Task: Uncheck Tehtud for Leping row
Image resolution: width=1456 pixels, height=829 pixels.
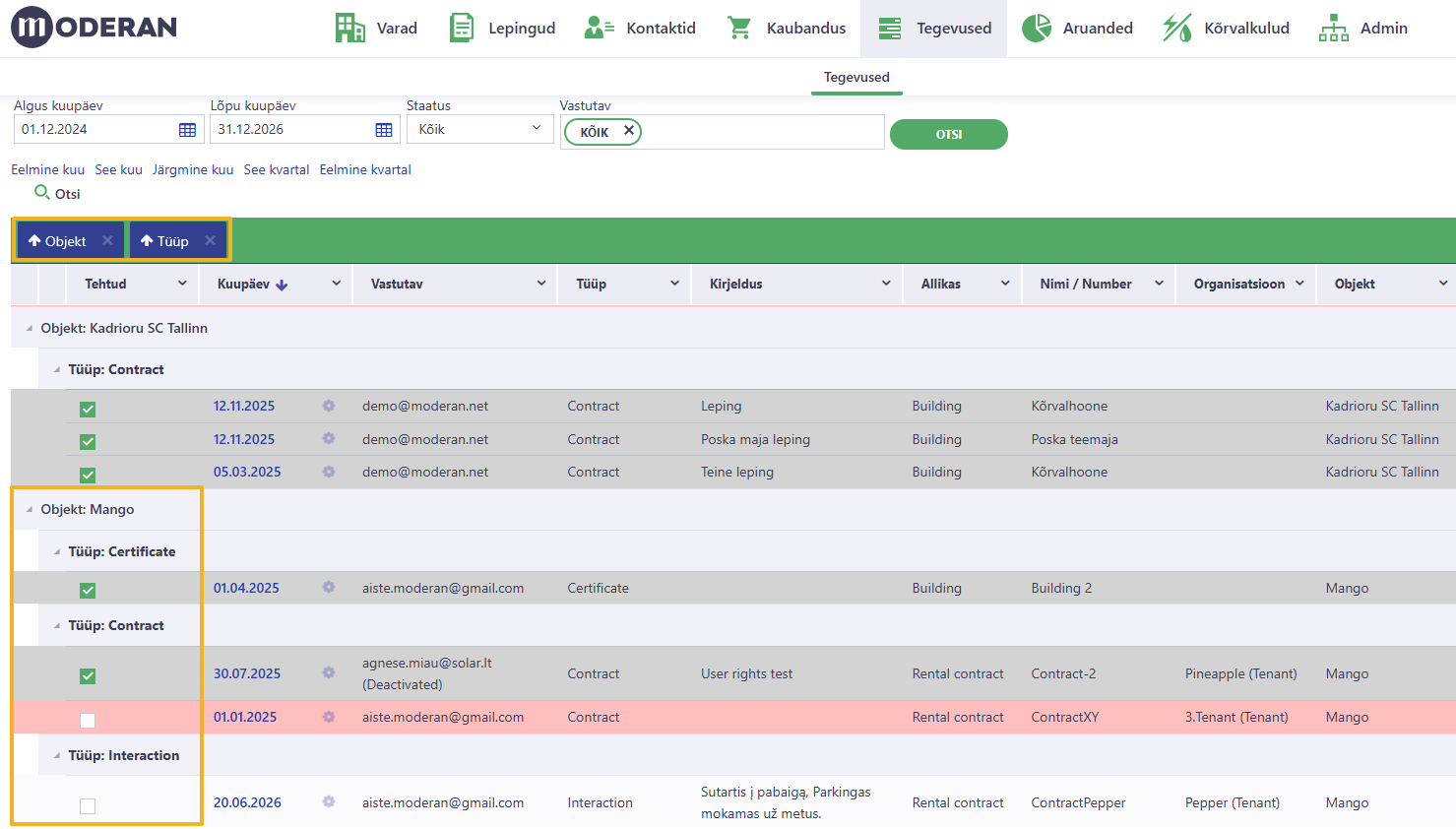Action: 88,409
